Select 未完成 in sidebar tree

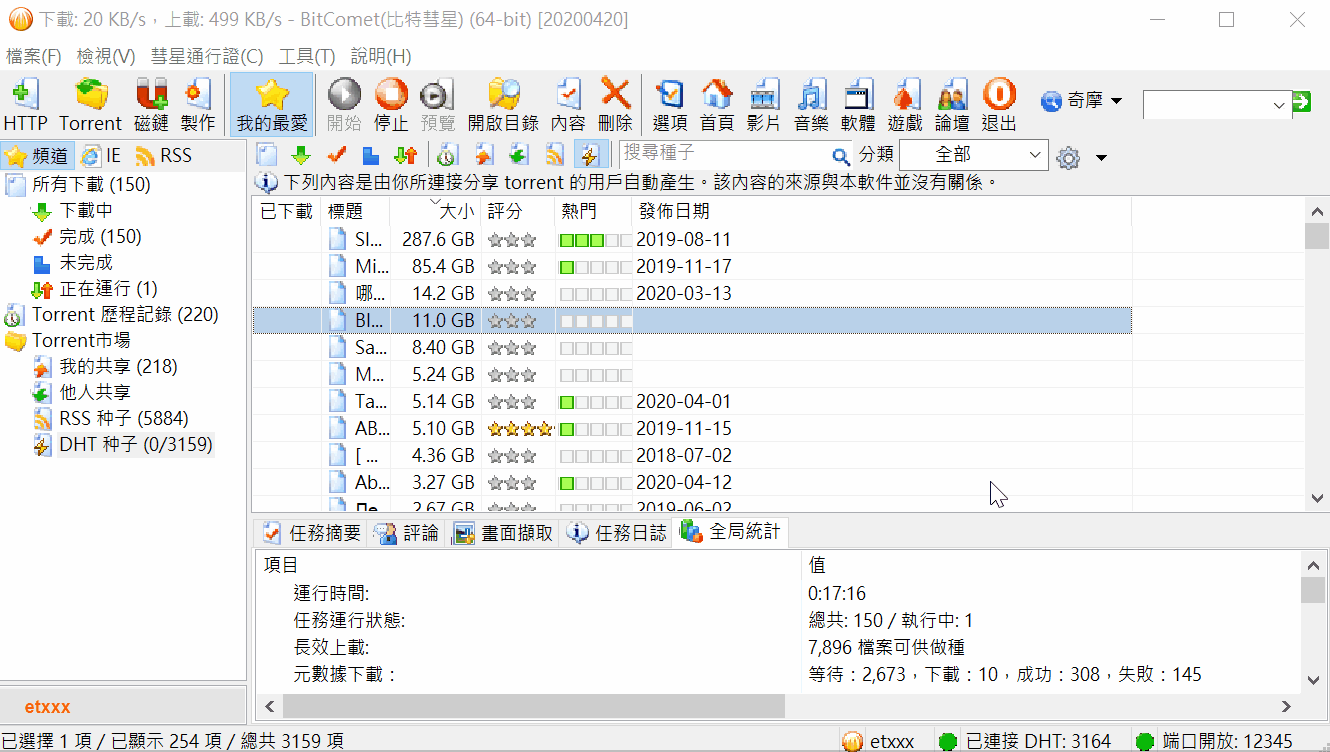tap(85, 263)
